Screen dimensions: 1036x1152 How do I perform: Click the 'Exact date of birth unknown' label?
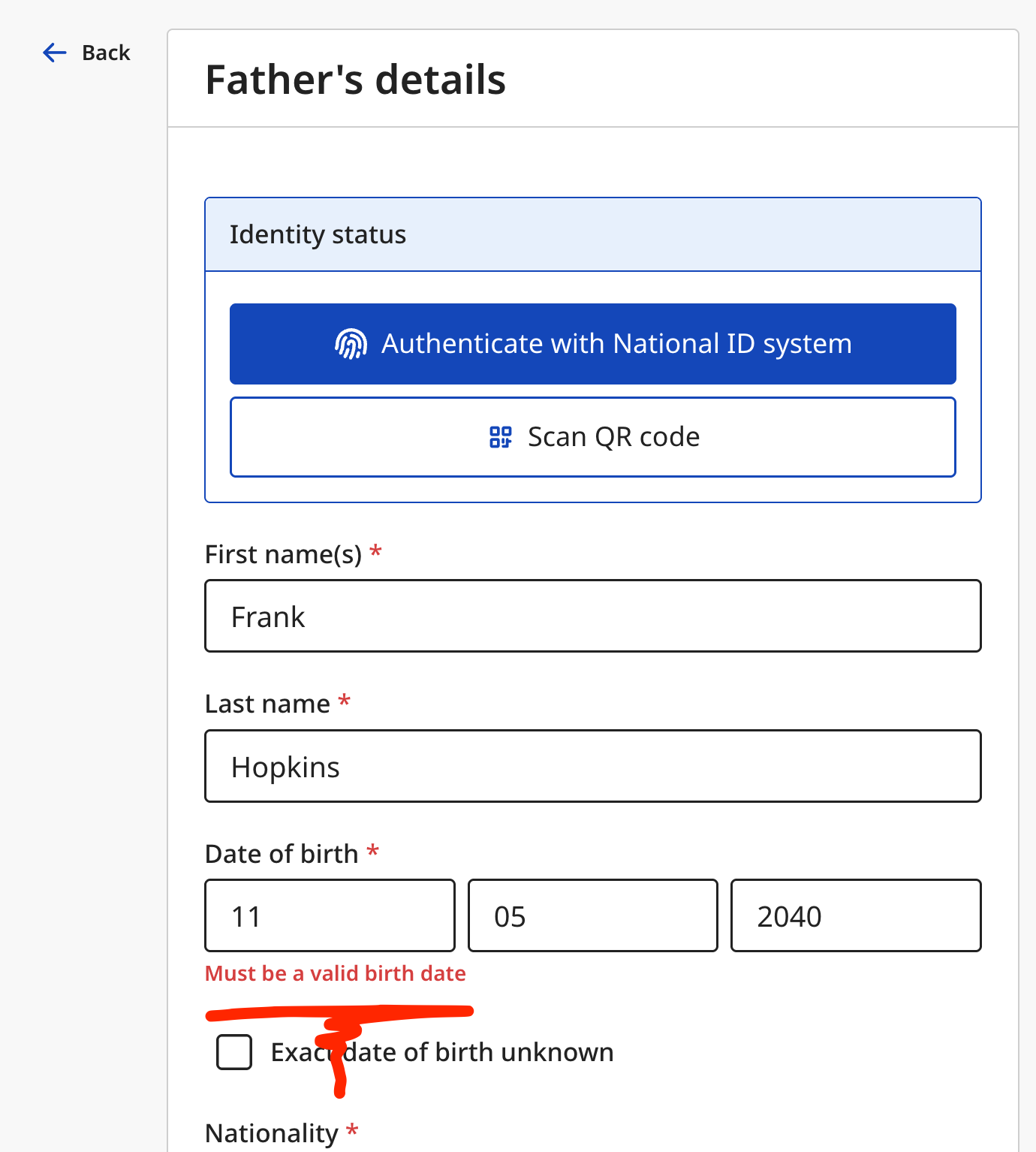coord(442,1052)
